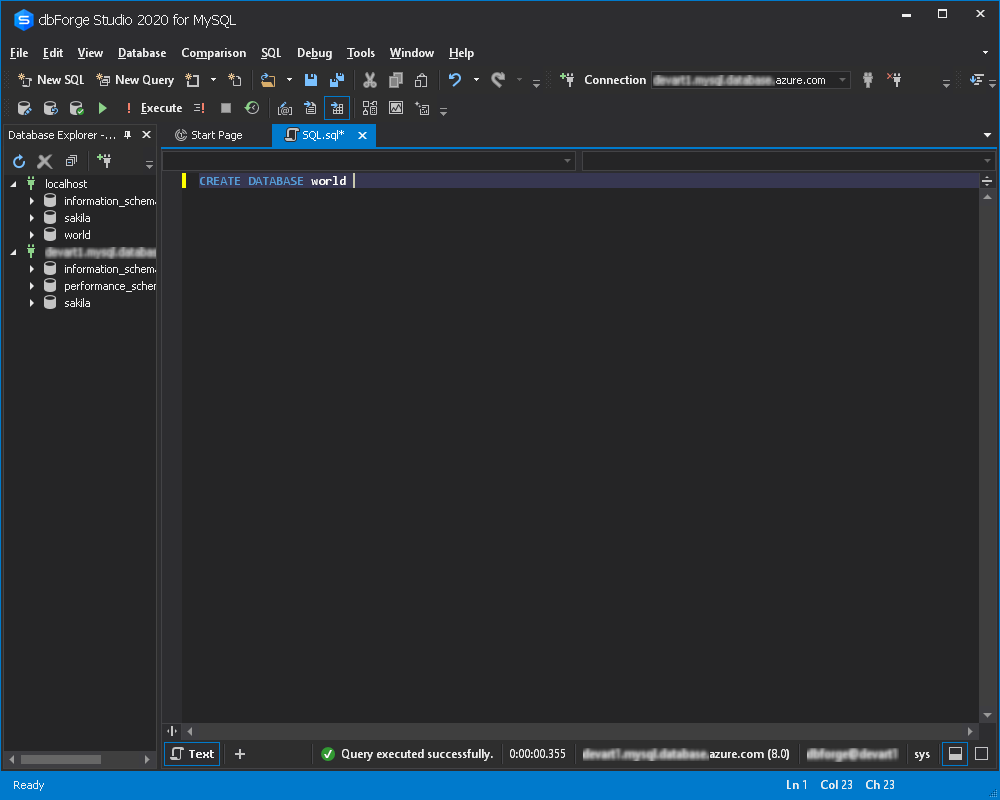
Task: Click the Disconnect plug icon with red X
Action: point(894,80)
